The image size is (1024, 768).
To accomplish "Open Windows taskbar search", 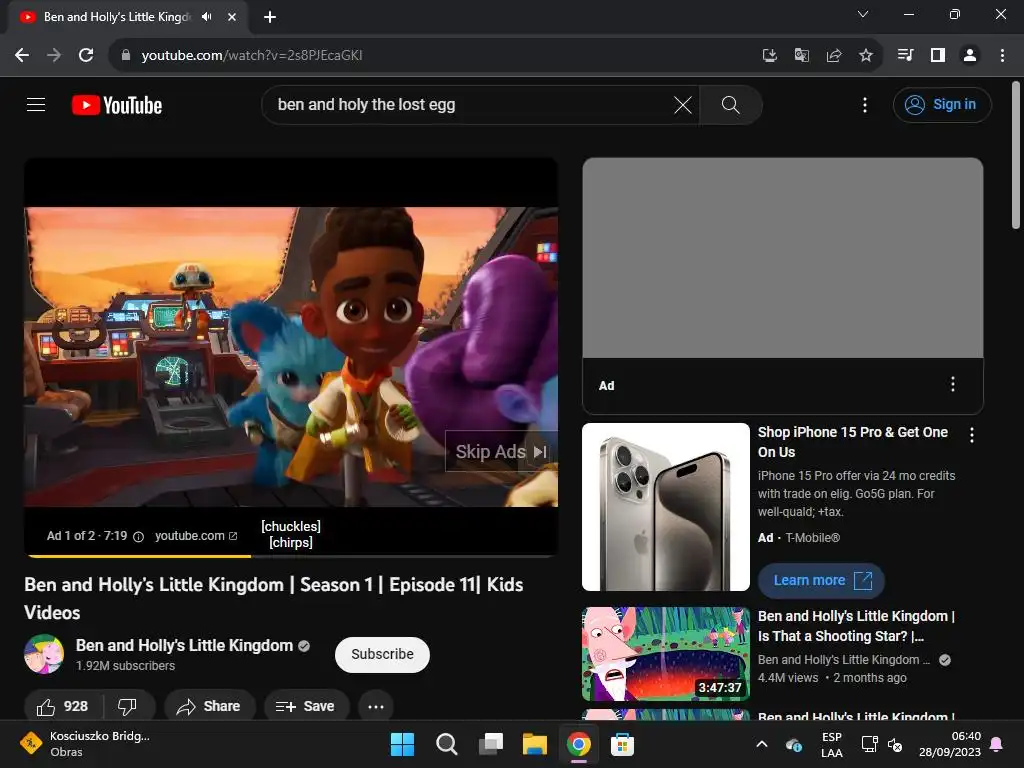I will tap(447, 744).
